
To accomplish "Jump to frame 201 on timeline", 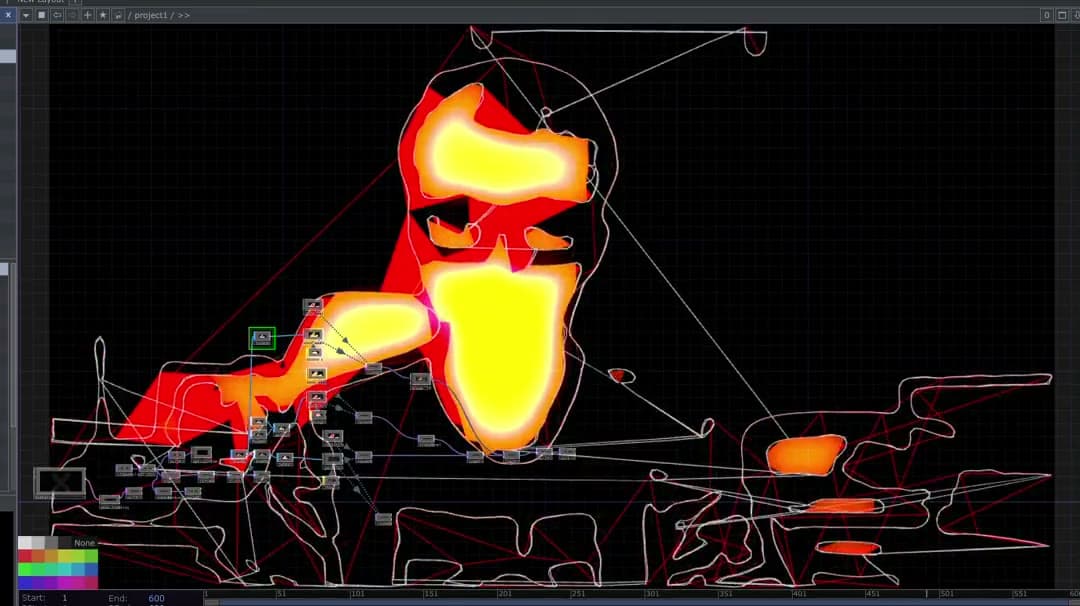I will click(504, 594).
